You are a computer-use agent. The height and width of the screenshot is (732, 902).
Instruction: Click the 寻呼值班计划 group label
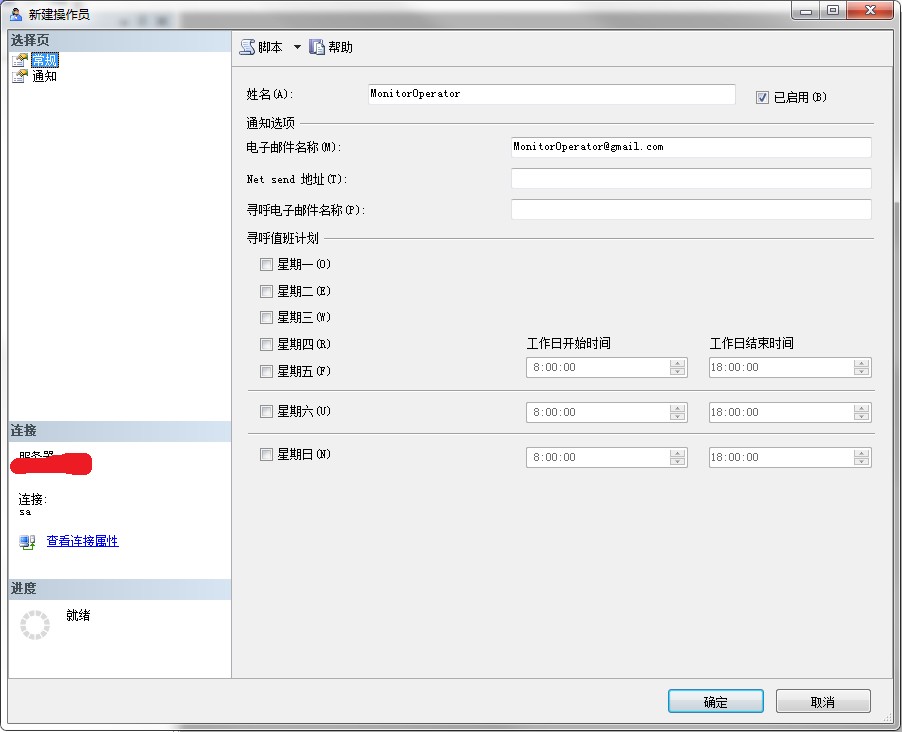pyautogui.click(x=282, y=238)
